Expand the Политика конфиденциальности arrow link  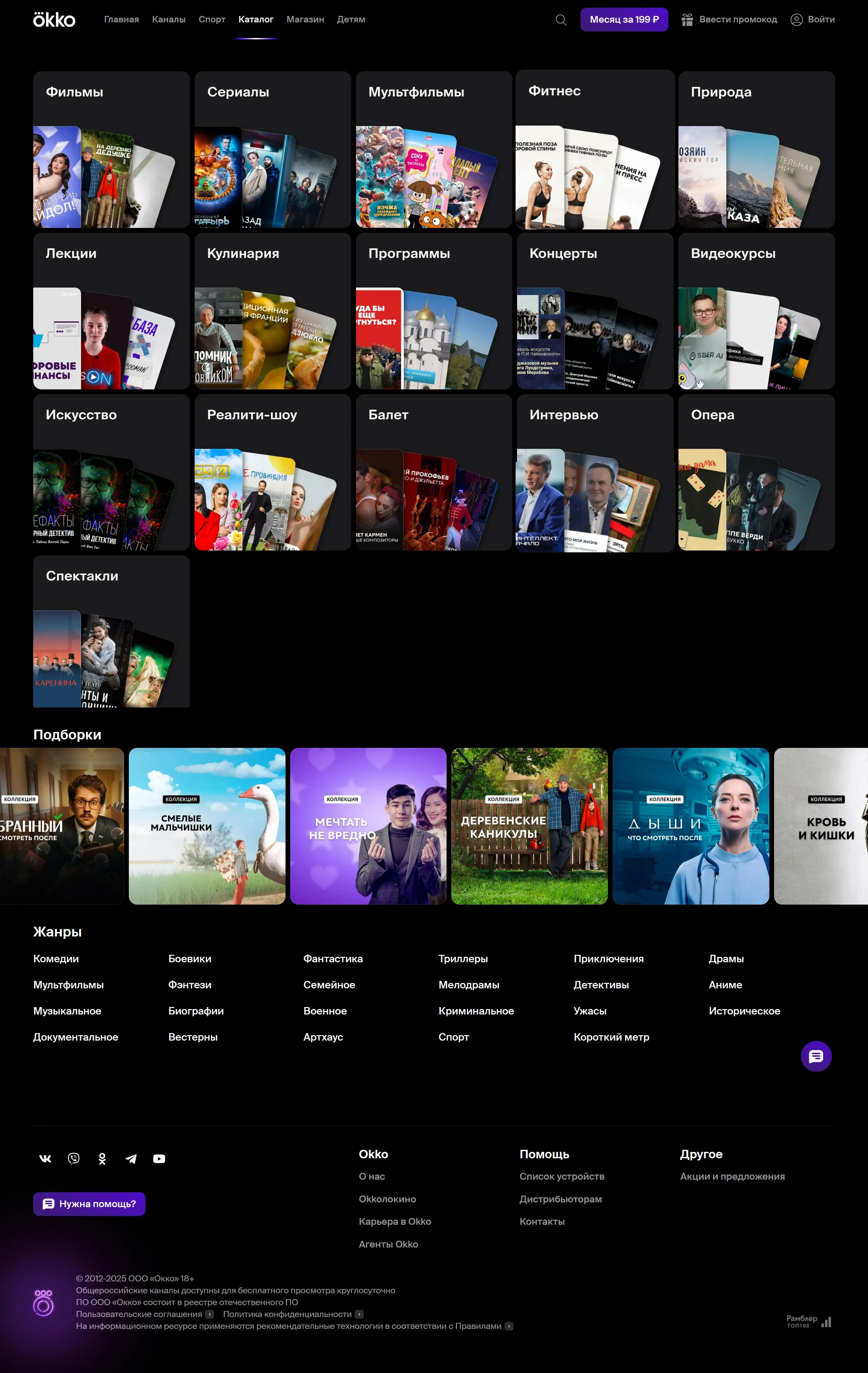tap(359, 1314)
